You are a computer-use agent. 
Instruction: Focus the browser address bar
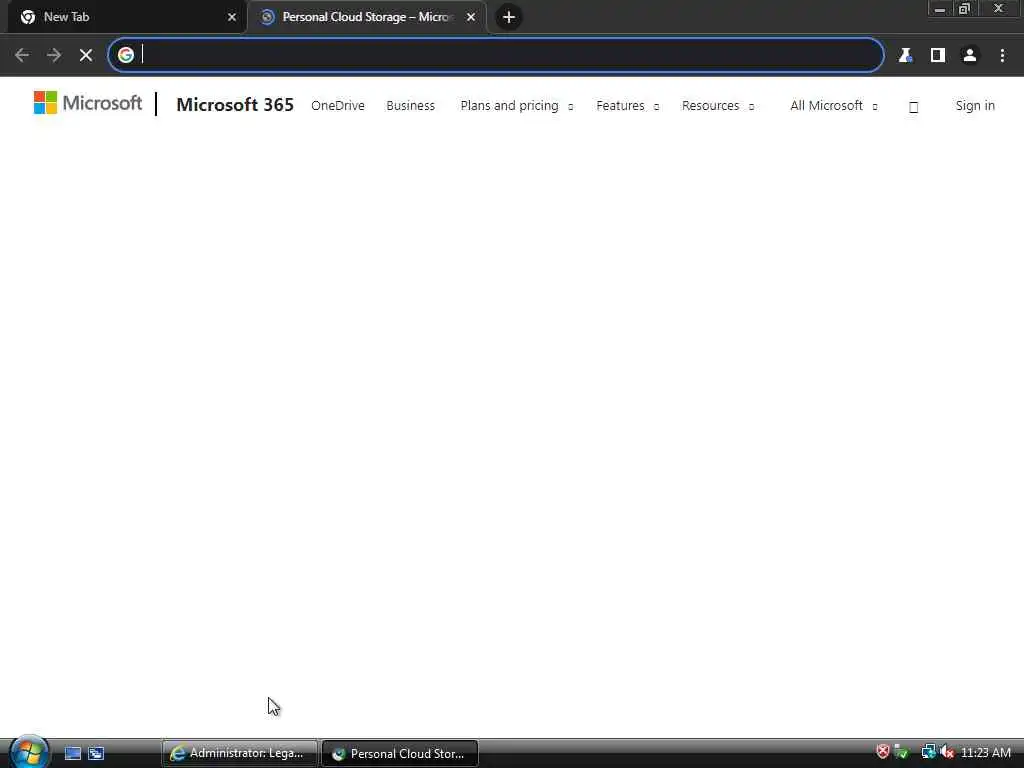coord(496,56)
